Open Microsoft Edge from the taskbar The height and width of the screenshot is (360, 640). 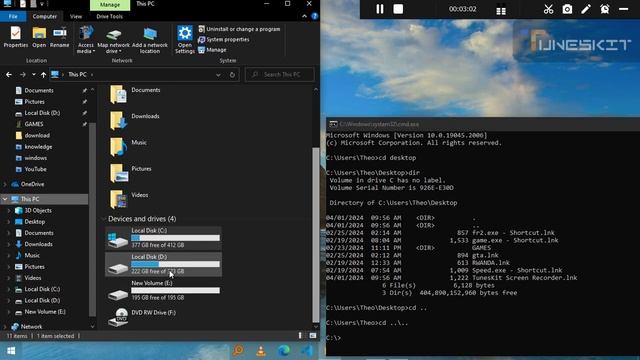[x=284, y=351]
